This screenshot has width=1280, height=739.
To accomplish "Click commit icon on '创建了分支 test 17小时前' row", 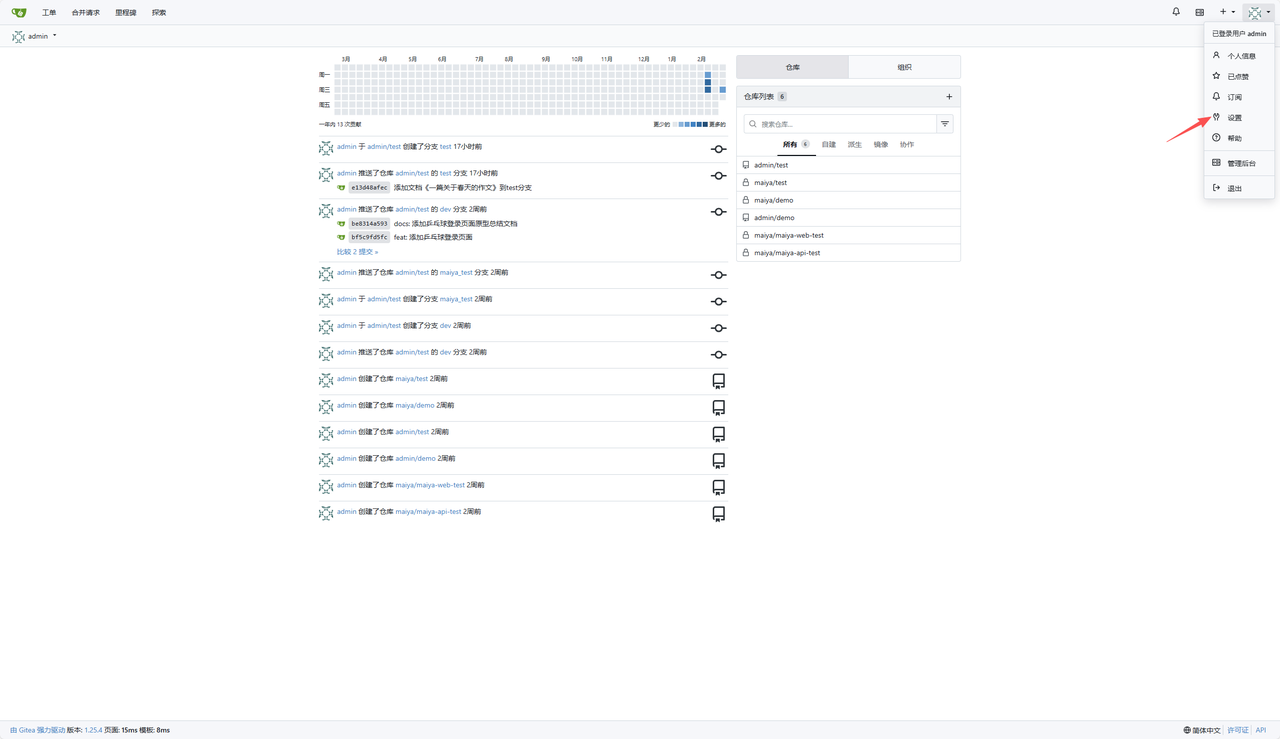I will pos(718,149).
